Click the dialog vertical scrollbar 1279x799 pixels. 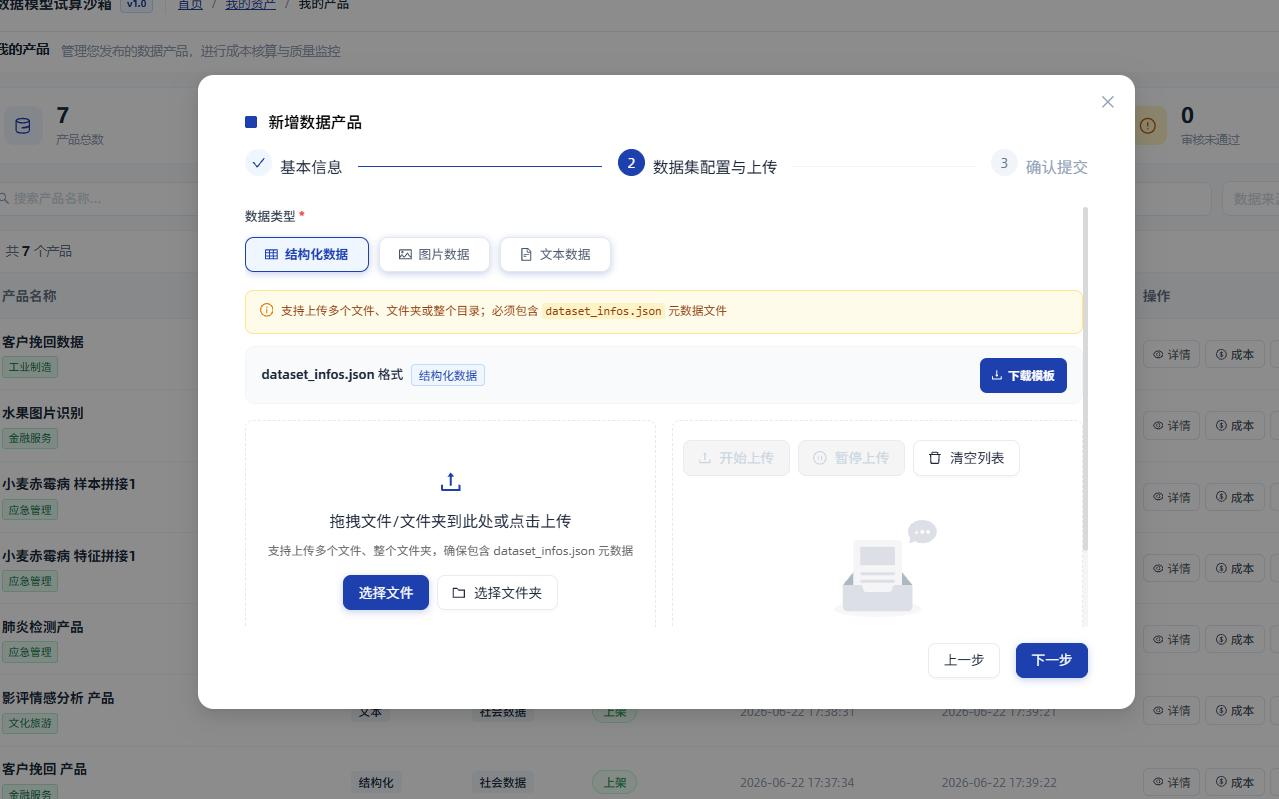pos(1085,378)
